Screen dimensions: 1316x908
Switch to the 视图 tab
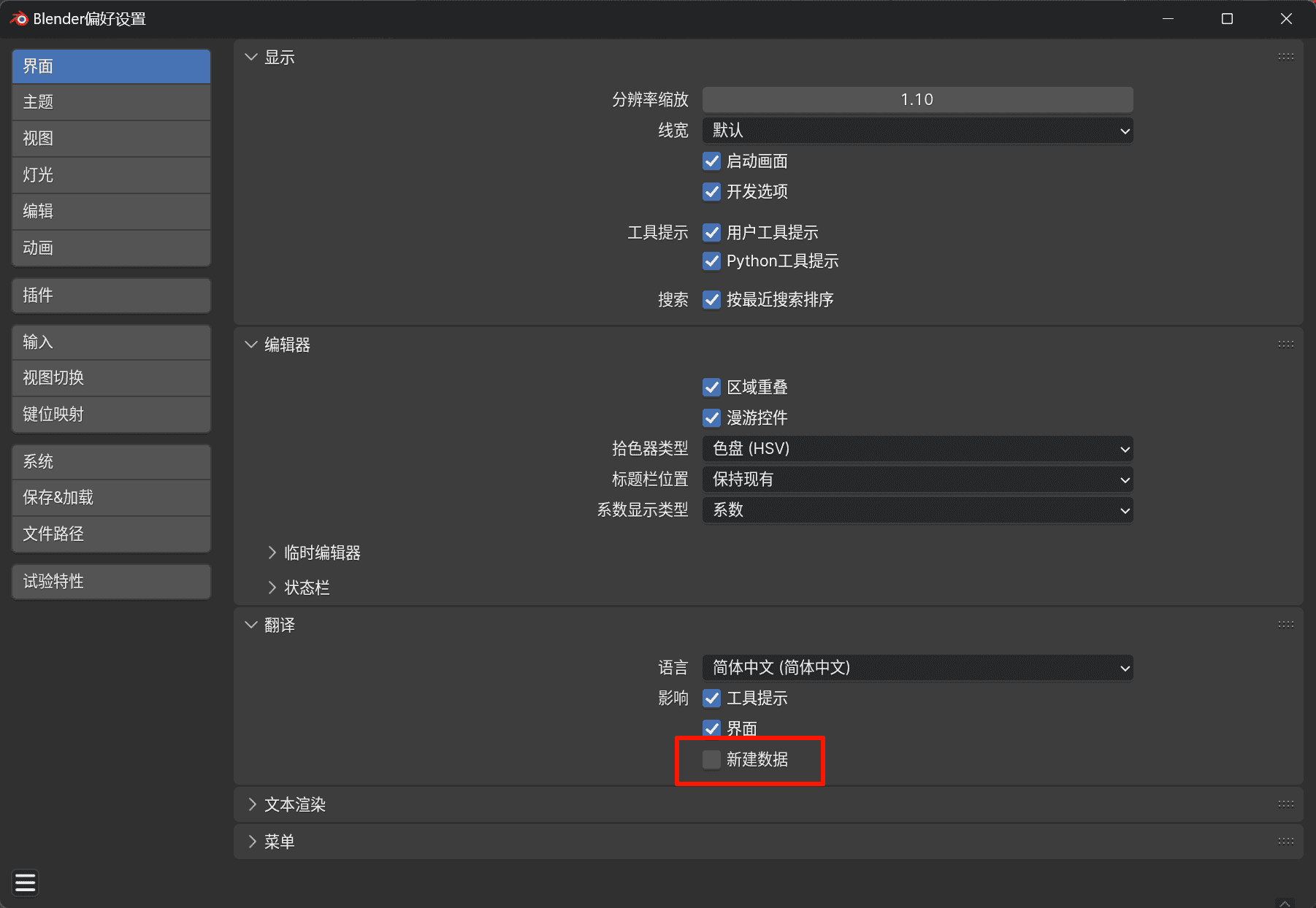(111, 139)
